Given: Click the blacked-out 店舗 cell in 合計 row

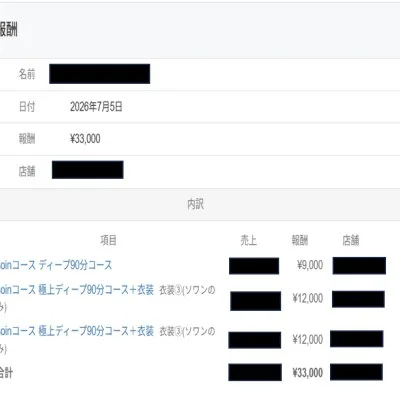Looking at the screenshot, I should [x=356, y=372].
